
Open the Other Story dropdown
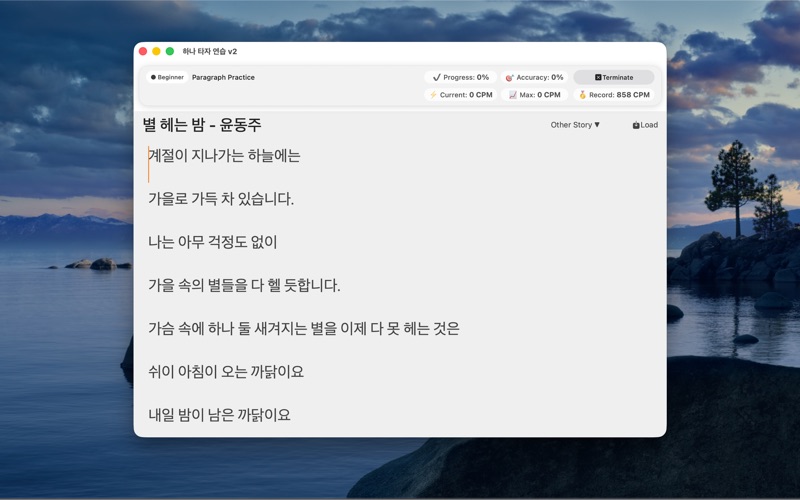(x=575, y=125)
